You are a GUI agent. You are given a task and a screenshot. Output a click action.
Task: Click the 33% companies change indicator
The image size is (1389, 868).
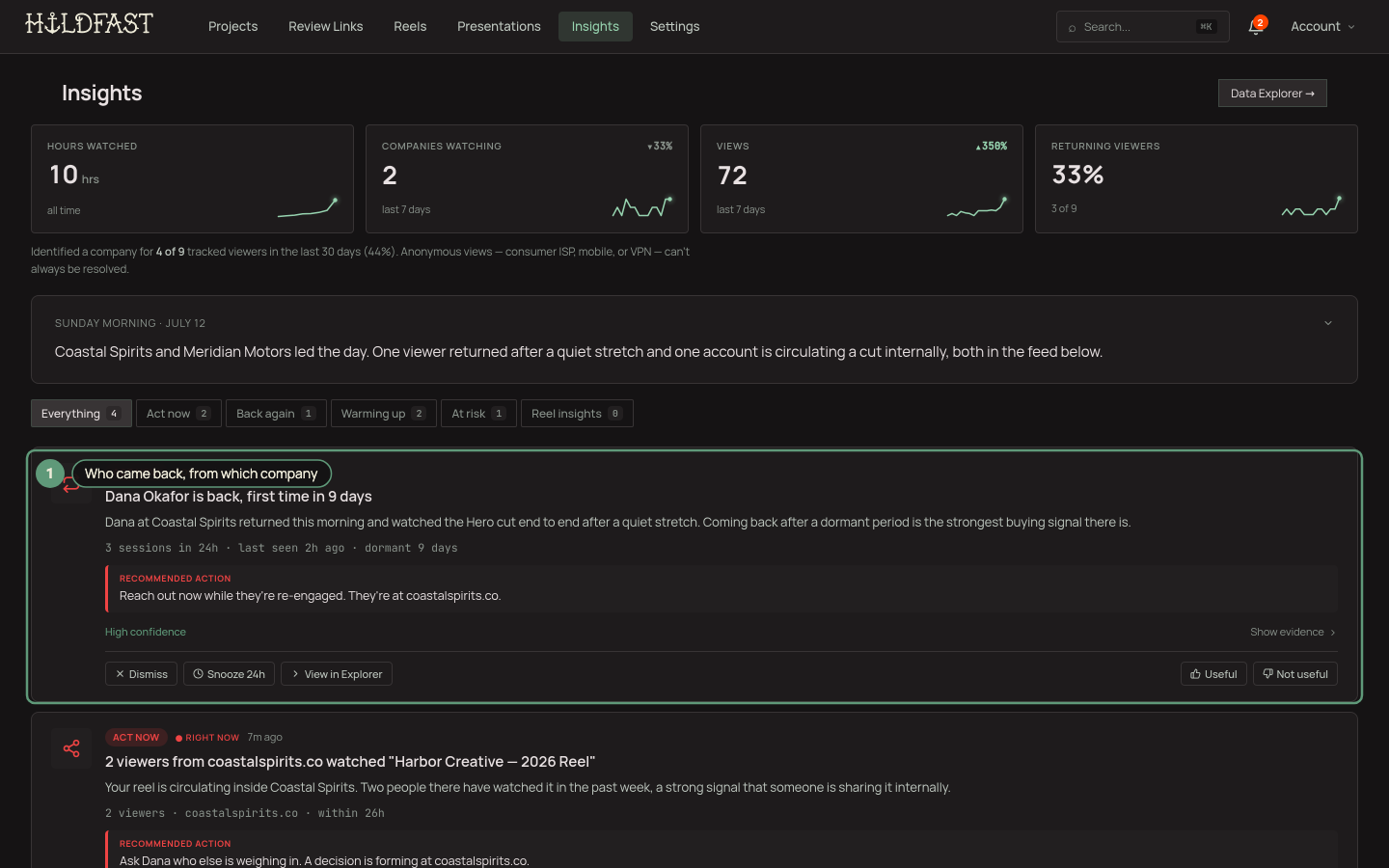tap(660, 147)
